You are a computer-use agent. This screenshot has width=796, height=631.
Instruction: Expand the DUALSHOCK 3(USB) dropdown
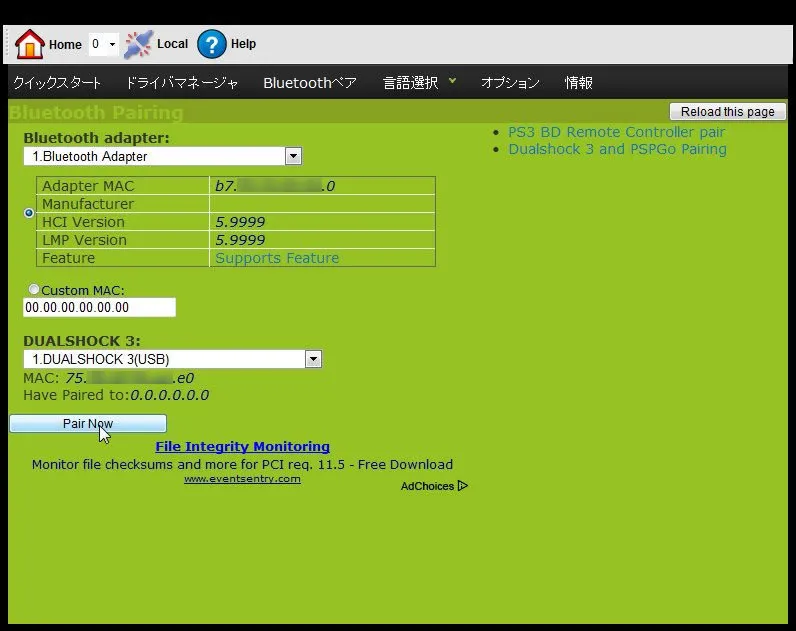pos(313,359)
